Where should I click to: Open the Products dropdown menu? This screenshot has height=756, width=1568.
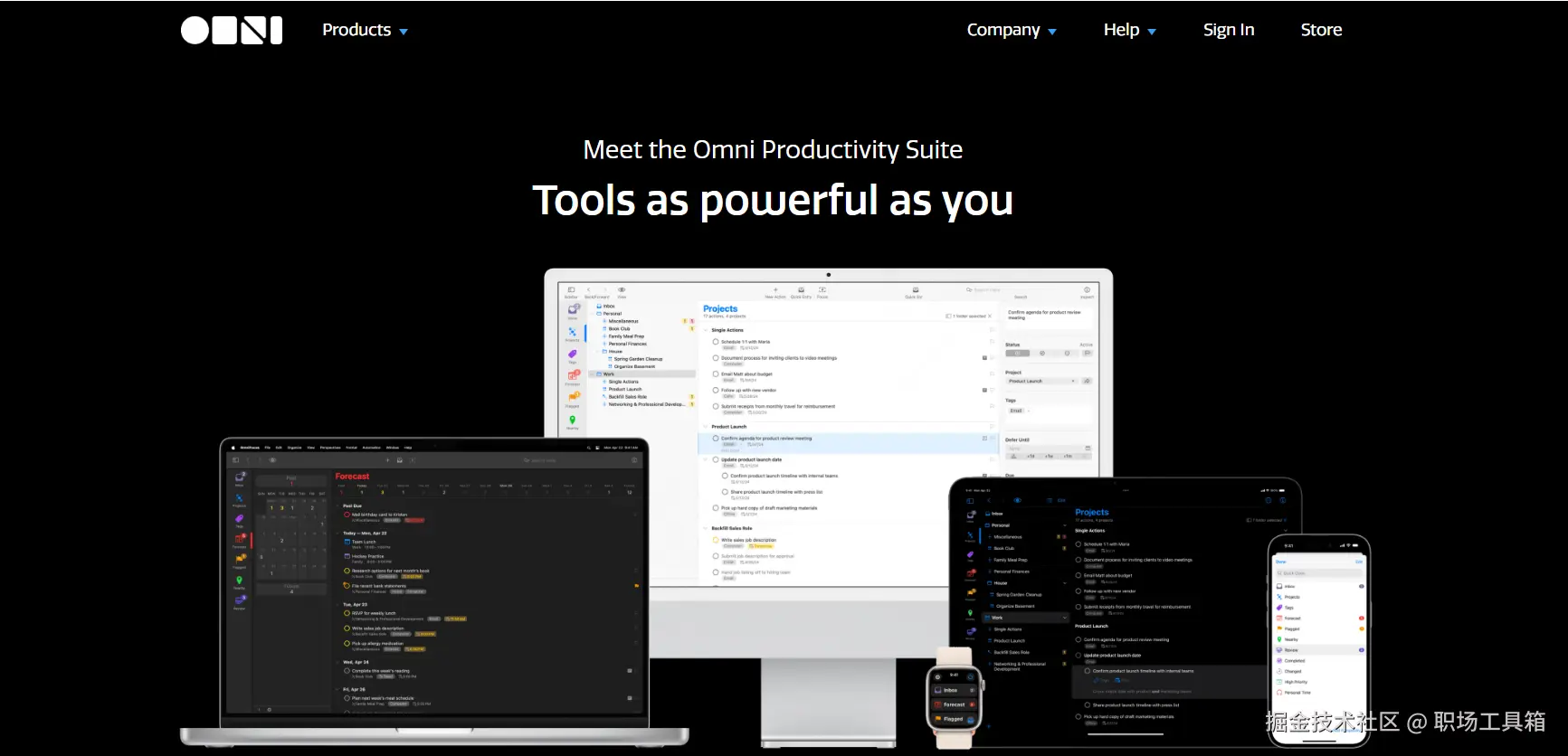(x=365, y=30)
